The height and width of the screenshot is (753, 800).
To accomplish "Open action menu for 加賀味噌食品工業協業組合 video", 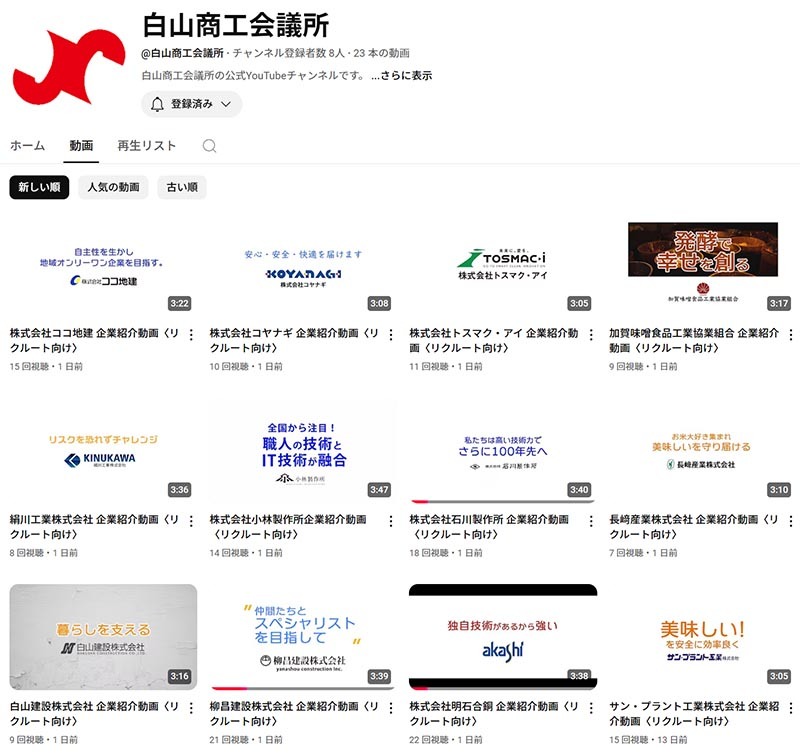I will [791, 335].
